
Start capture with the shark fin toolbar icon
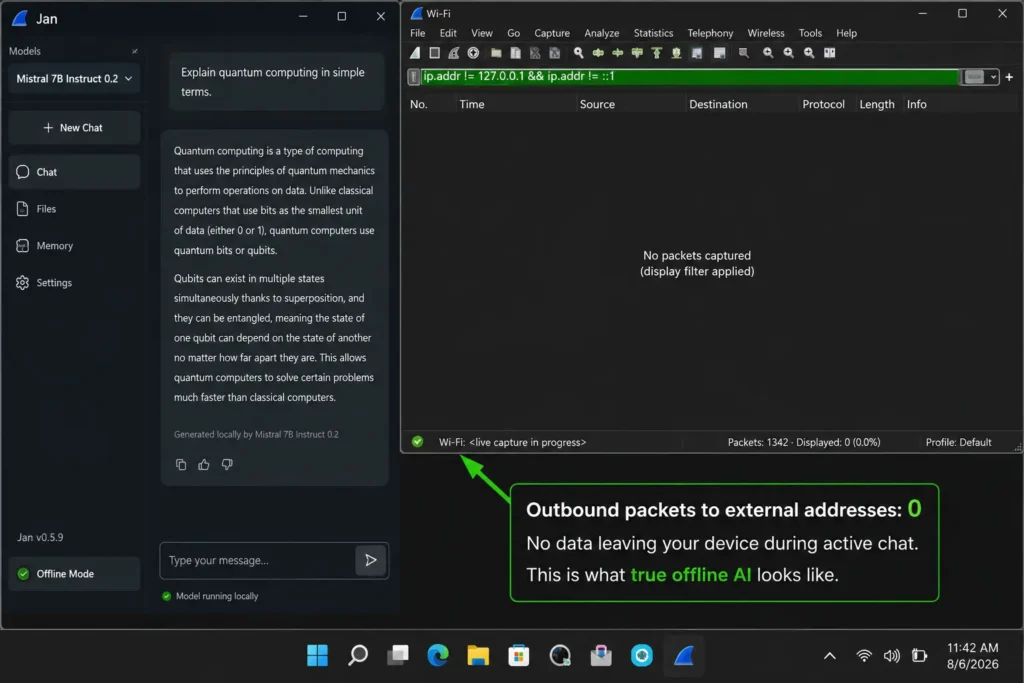[415, 53]
